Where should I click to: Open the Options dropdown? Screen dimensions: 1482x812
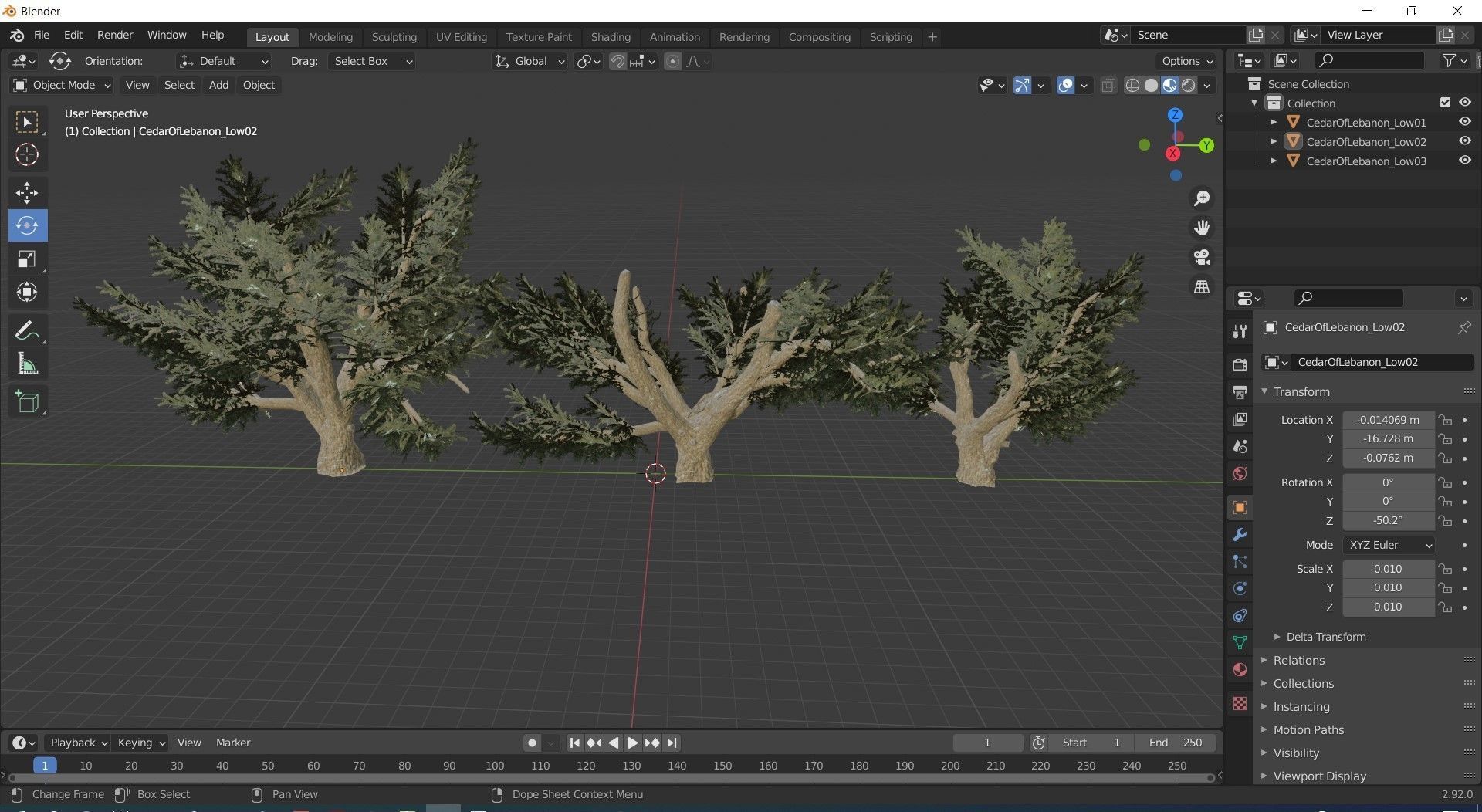pos(1186,61)
